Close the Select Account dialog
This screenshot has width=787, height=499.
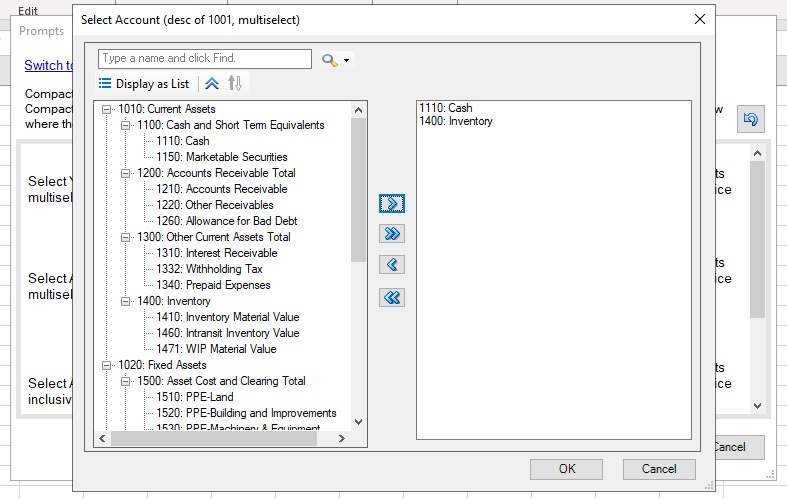point(700,19)
